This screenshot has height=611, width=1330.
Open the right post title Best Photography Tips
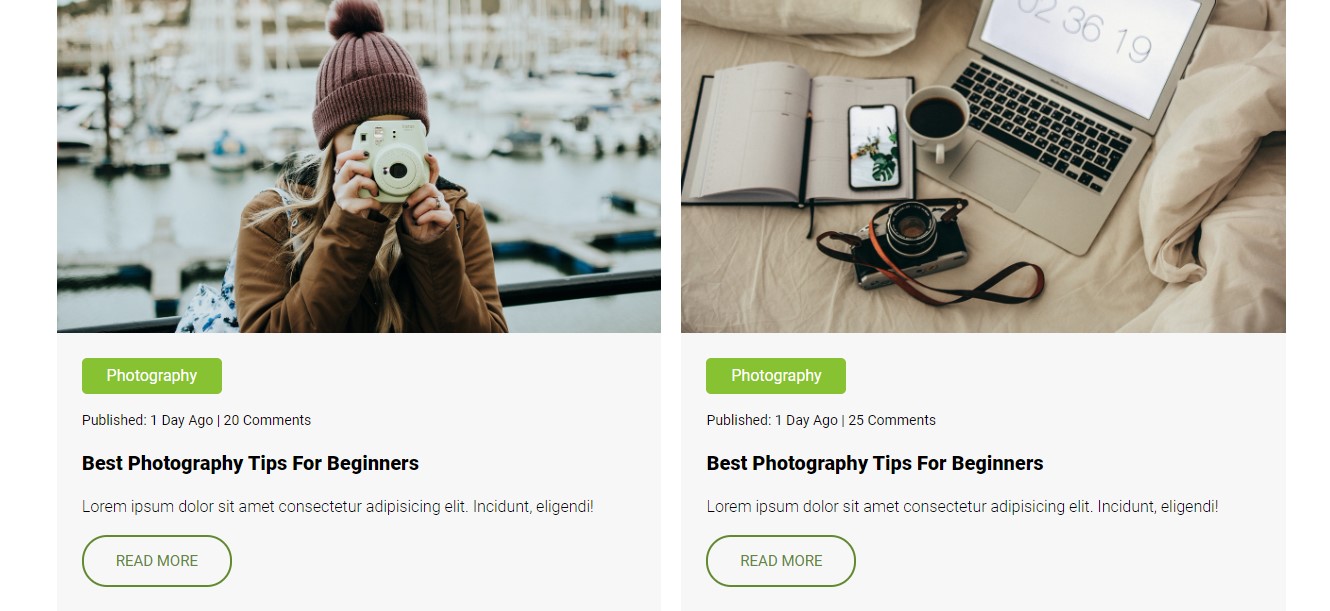pos(874,463)
